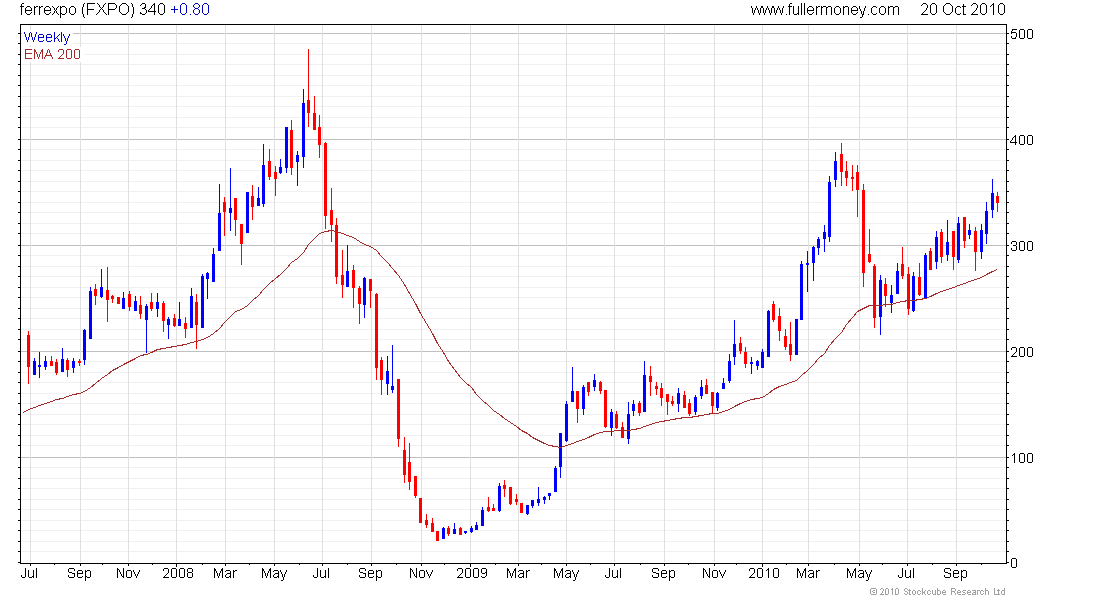Click the 2008 year axis label
1100x600 pixels.
177,573
